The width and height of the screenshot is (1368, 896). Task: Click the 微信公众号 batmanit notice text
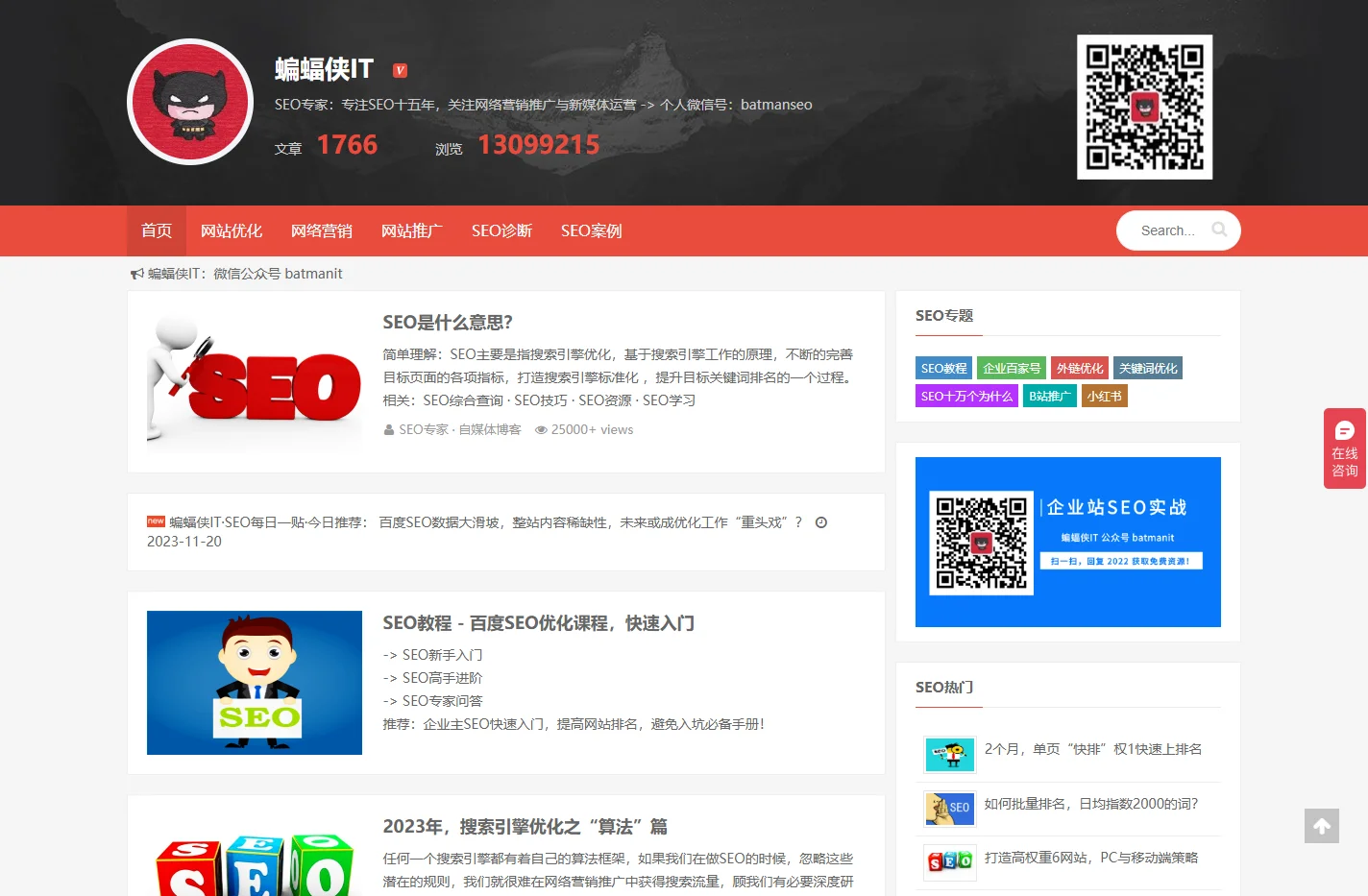pyautogui.click(x=278, y=274)
